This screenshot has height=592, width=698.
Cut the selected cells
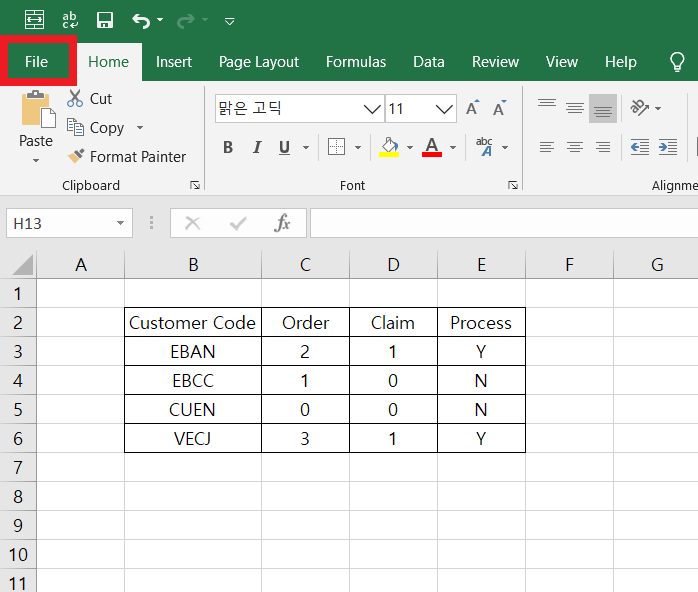click(89, 98)
